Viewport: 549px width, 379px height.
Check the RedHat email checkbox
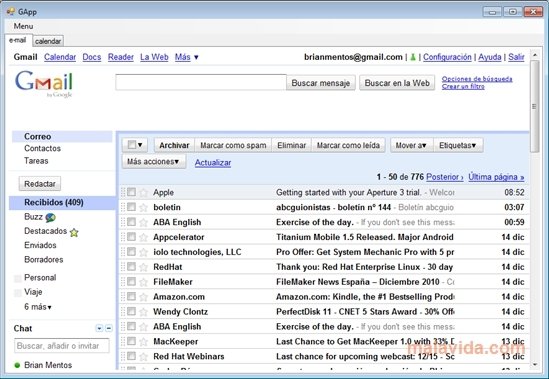point(131,267)
